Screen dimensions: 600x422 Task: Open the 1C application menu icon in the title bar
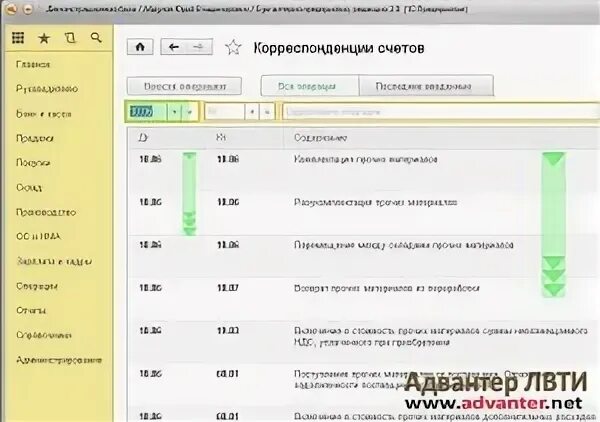click(11, 9)
